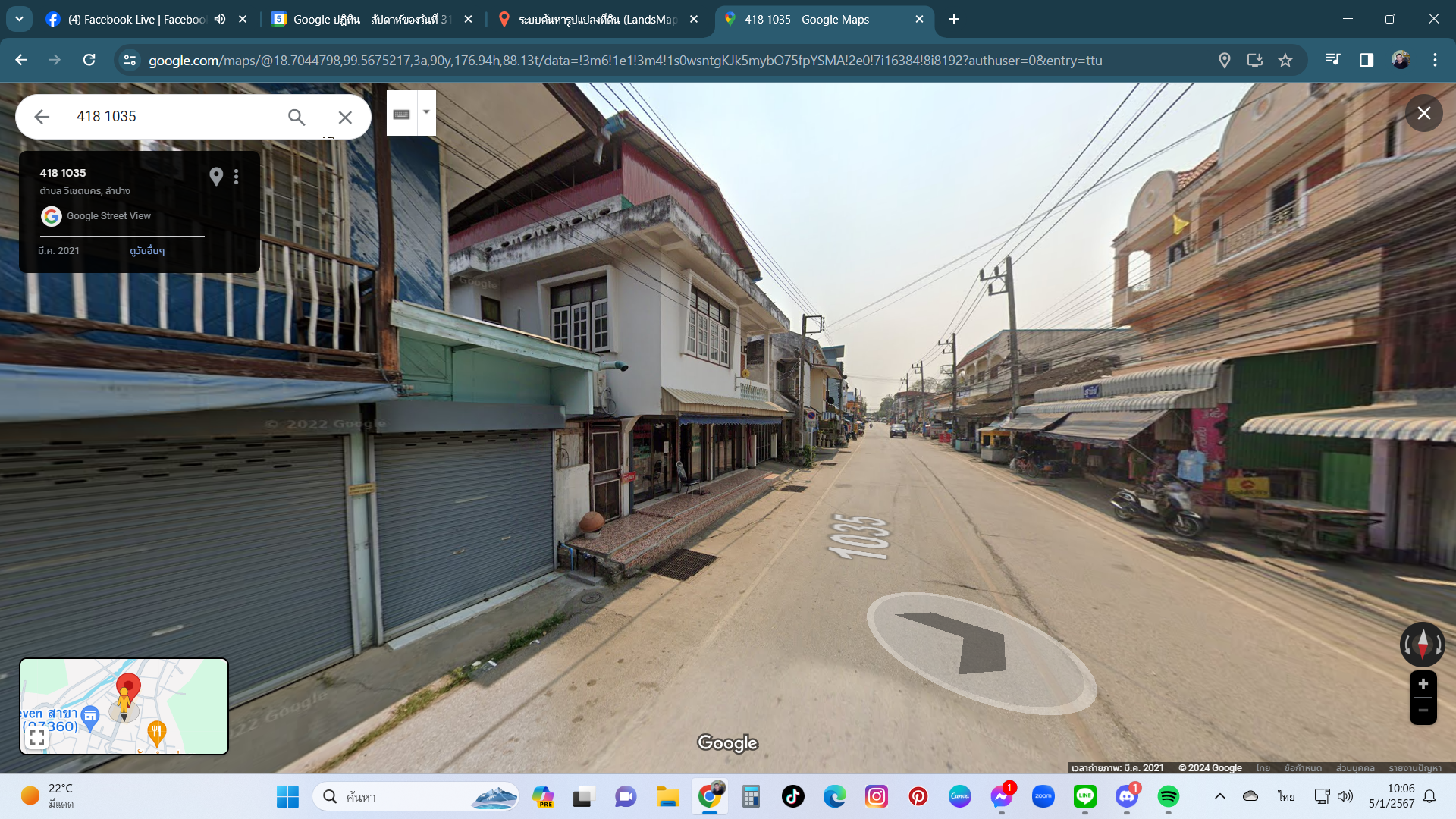Screen dimensions: 1456x819
Task: Open File Explorer from the taskbar
Action: point(667,796)
